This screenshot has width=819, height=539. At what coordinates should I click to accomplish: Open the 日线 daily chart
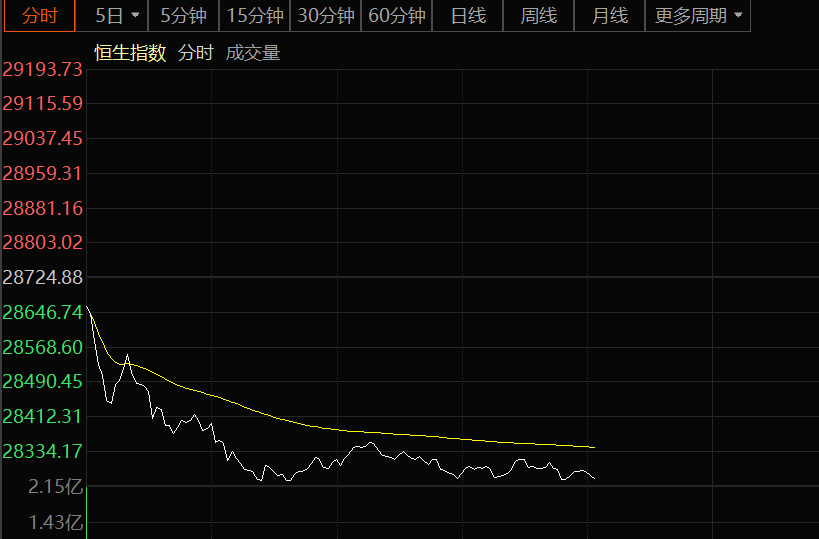point(467,16)
